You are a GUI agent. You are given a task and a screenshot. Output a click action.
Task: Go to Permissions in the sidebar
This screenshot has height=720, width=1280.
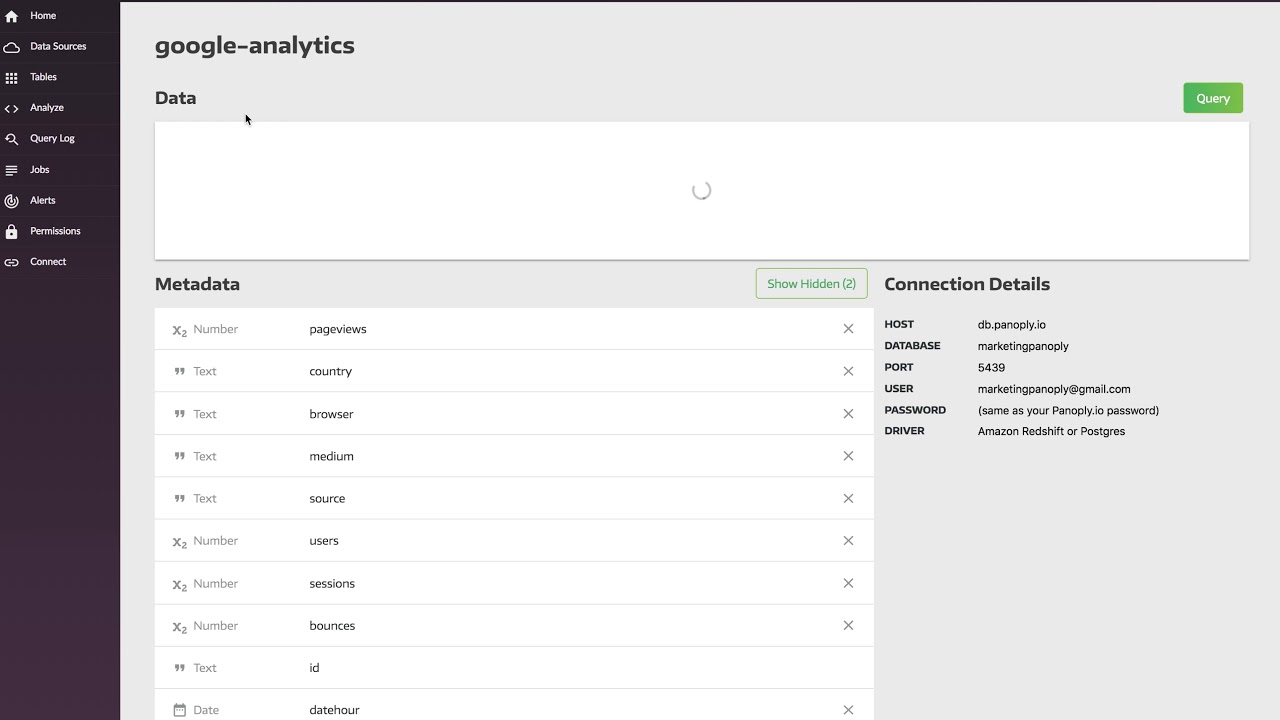[x=55, y=231]
